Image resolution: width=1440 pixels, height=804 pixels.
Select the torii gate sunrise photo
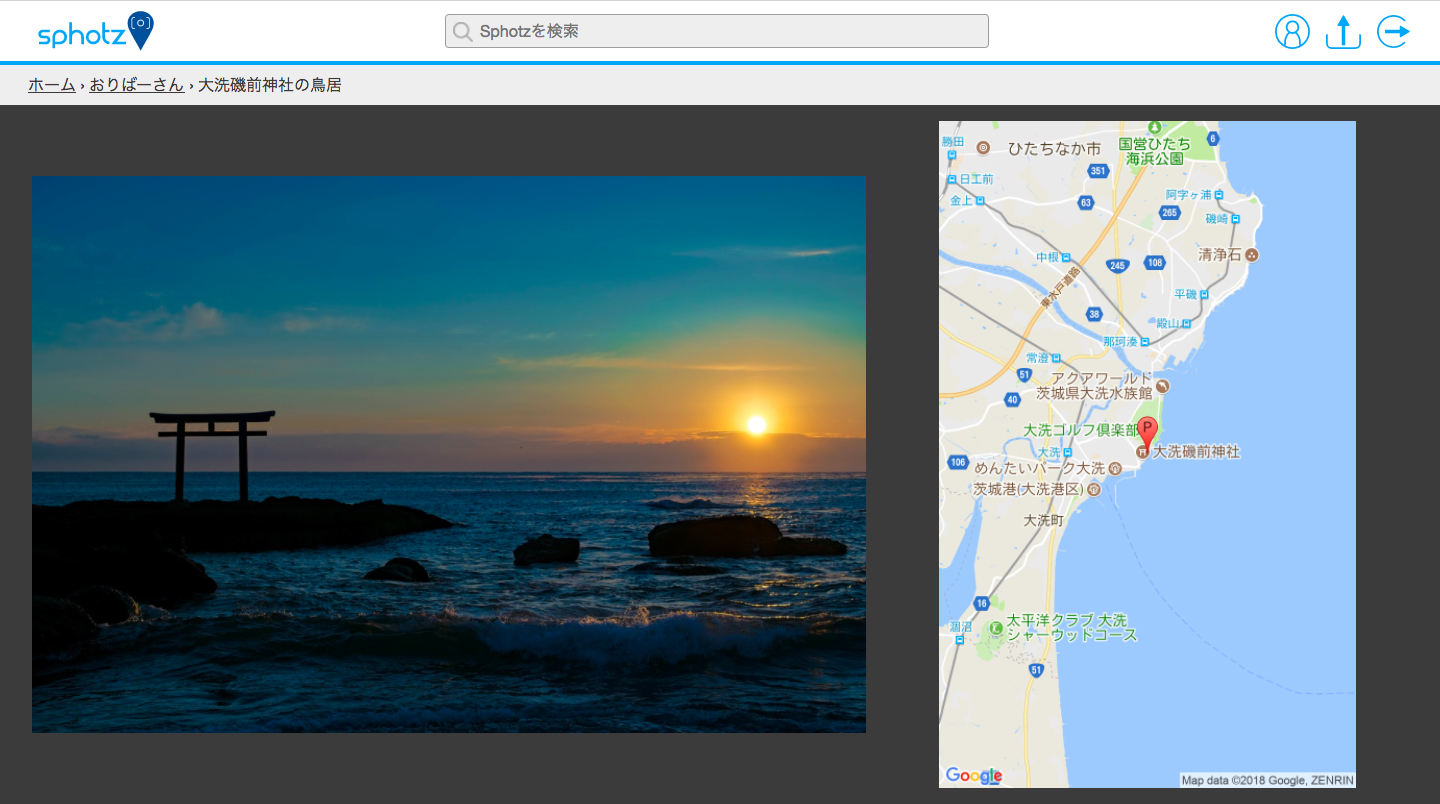point(449,453)
